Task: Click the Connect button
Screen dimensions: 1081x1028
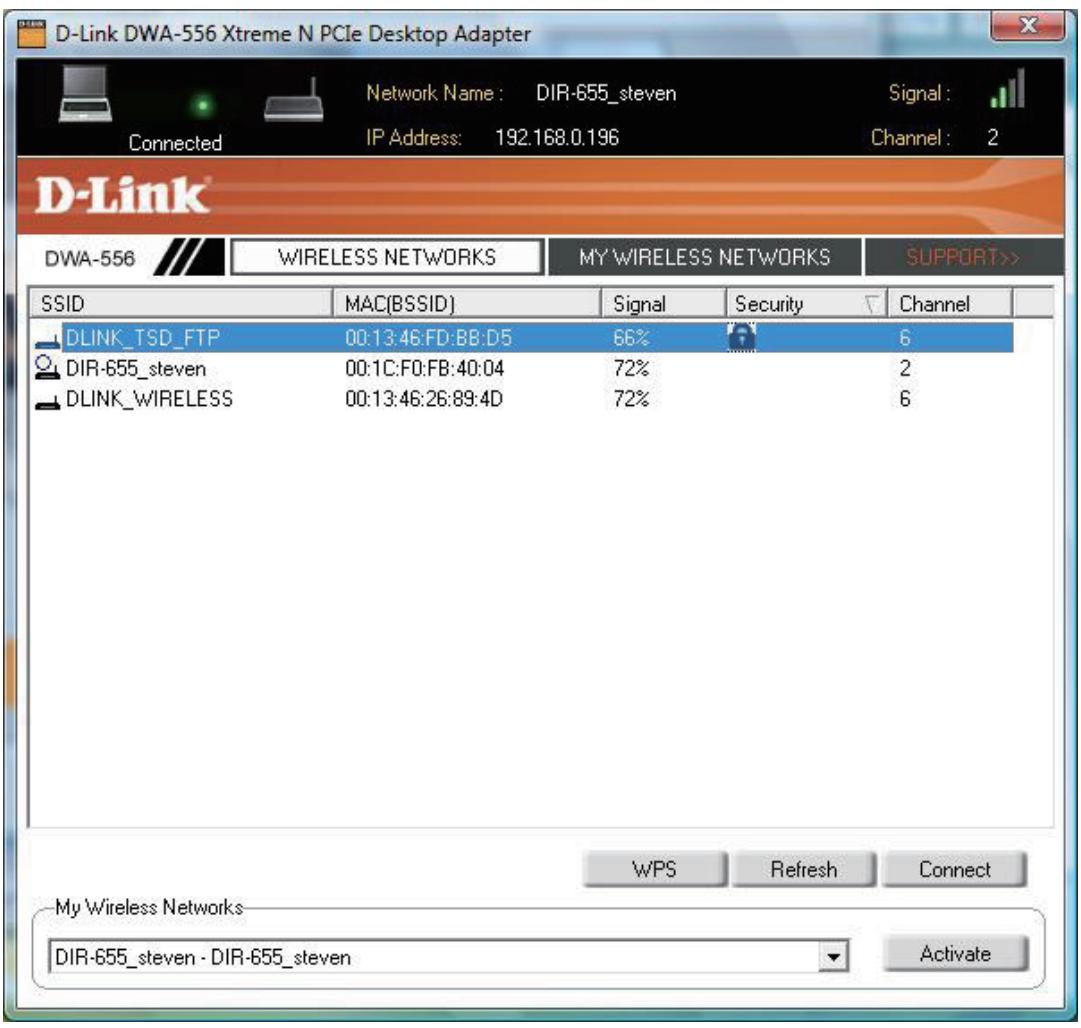Action: click(955, 869)
